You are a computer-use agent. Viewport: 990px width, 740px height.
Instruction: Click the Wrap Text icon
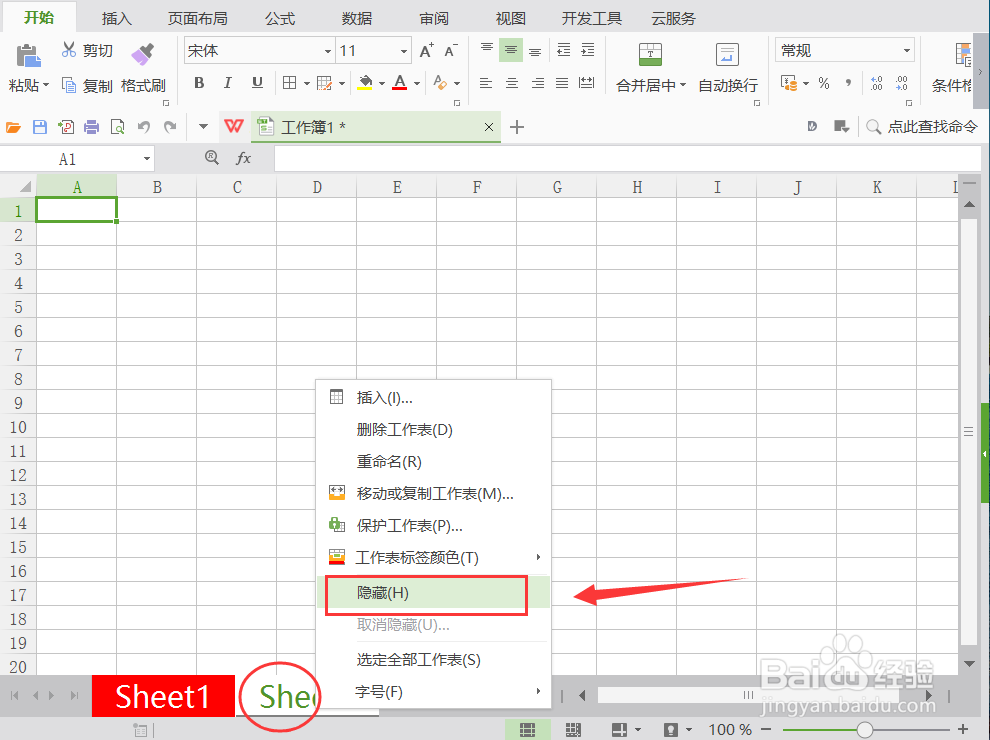[x=727, y=55]
